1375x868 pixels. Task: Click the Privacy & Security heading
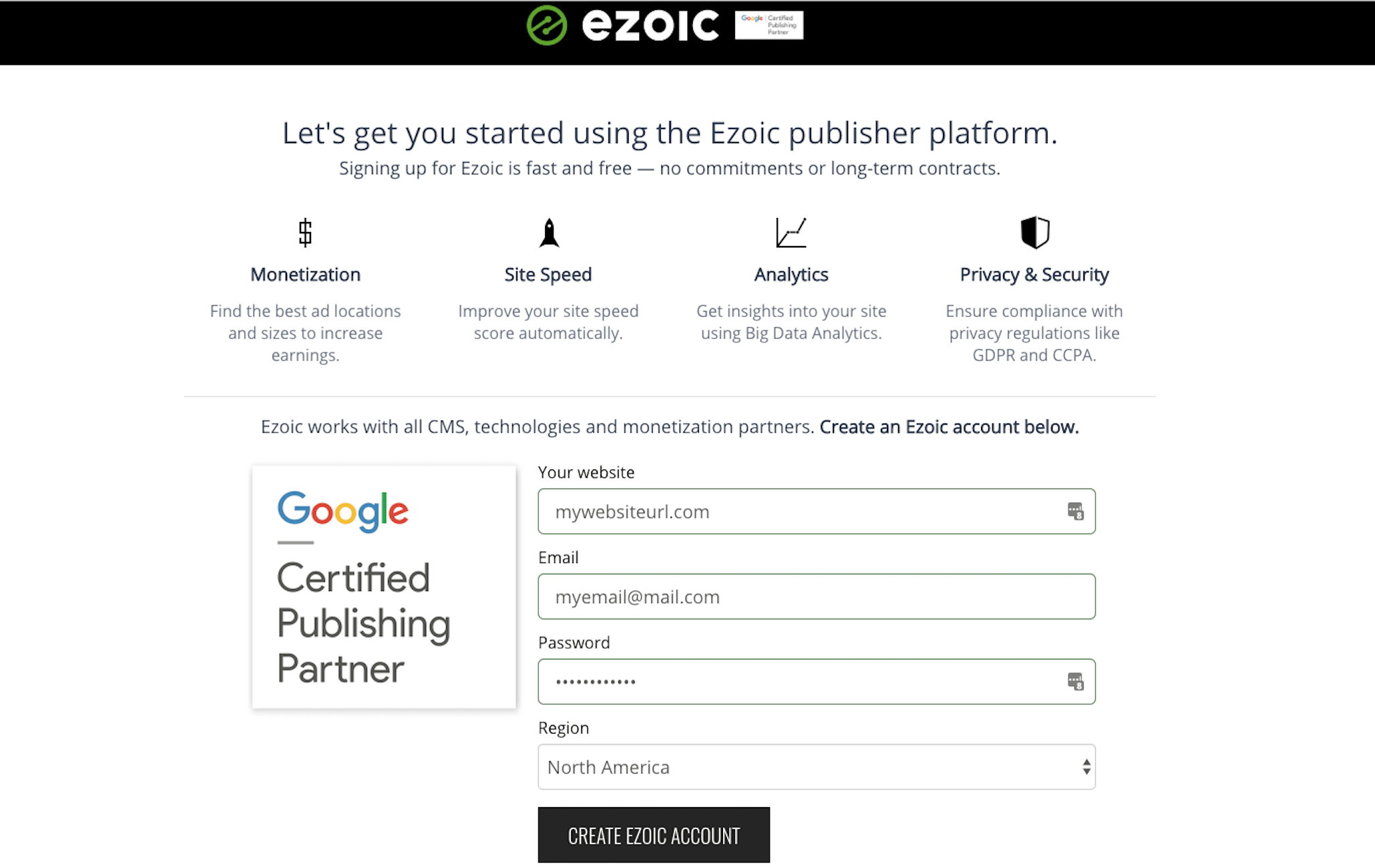[x=1034, y=275]
